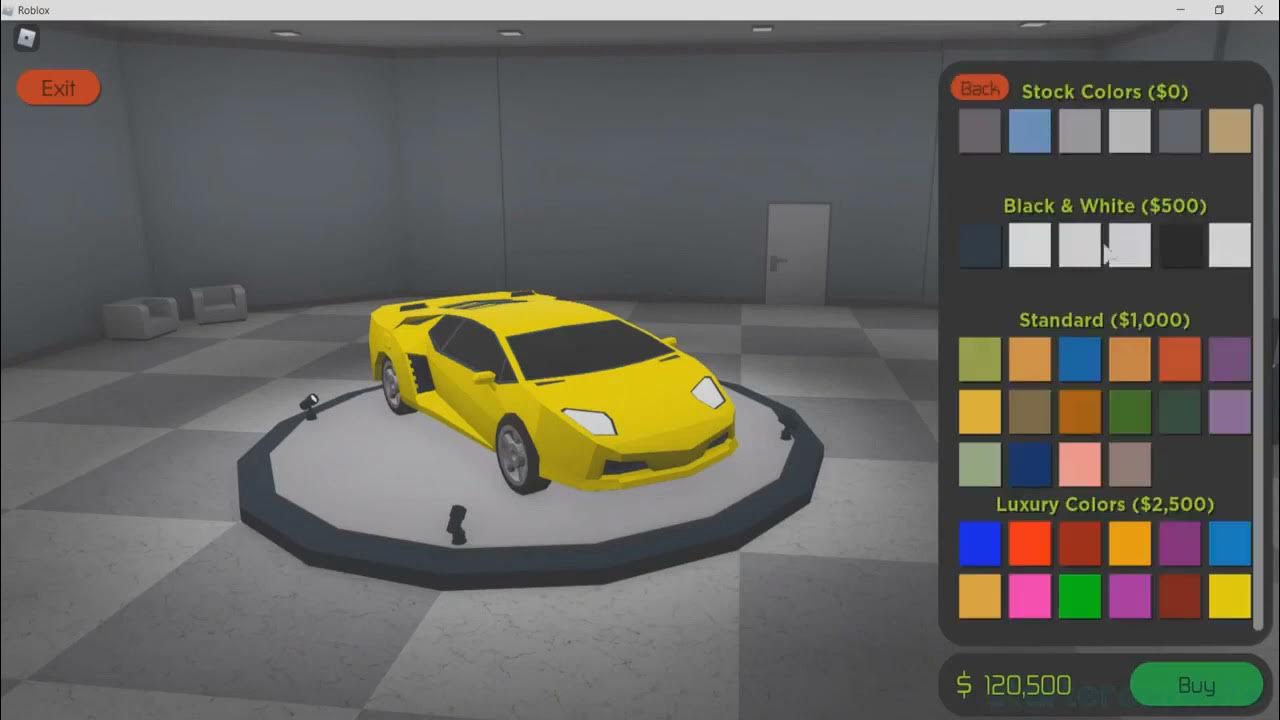Apply the green Luxury color swatch
The width and height of the screenshot is (1280, 720).
pos(1080,596)
